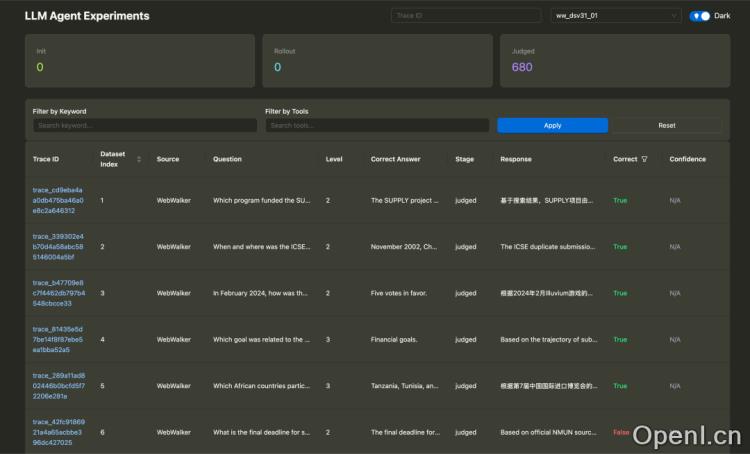Open trace link starting with trace_339302e4
Viewport: 750px width, 454px height.
click(x=58, y=246)
